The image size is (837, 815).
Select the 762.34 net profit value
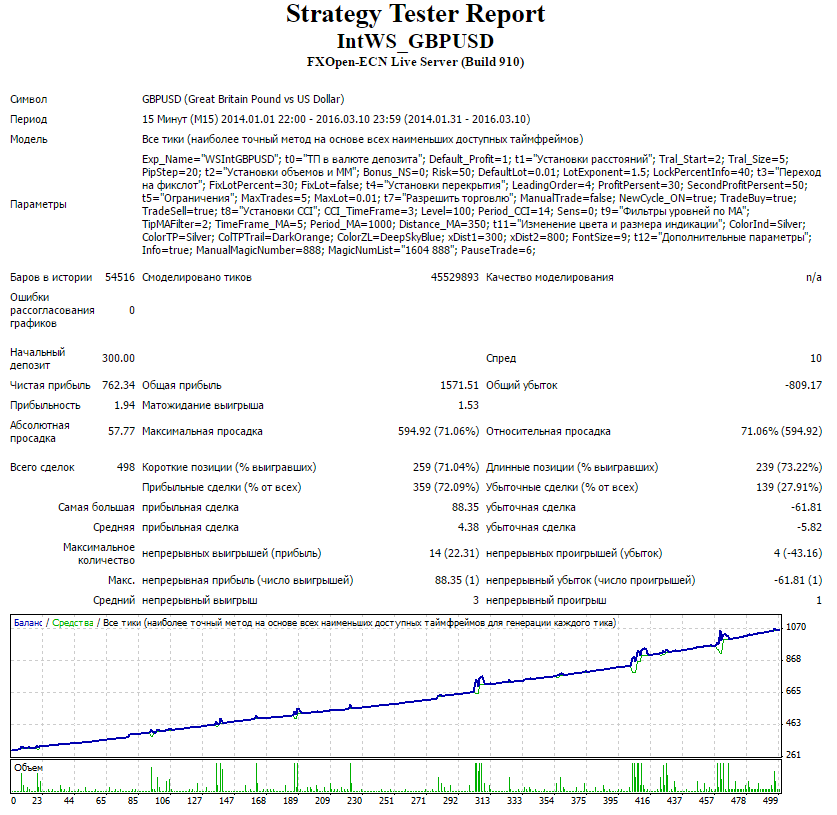[x=119, y=385]
